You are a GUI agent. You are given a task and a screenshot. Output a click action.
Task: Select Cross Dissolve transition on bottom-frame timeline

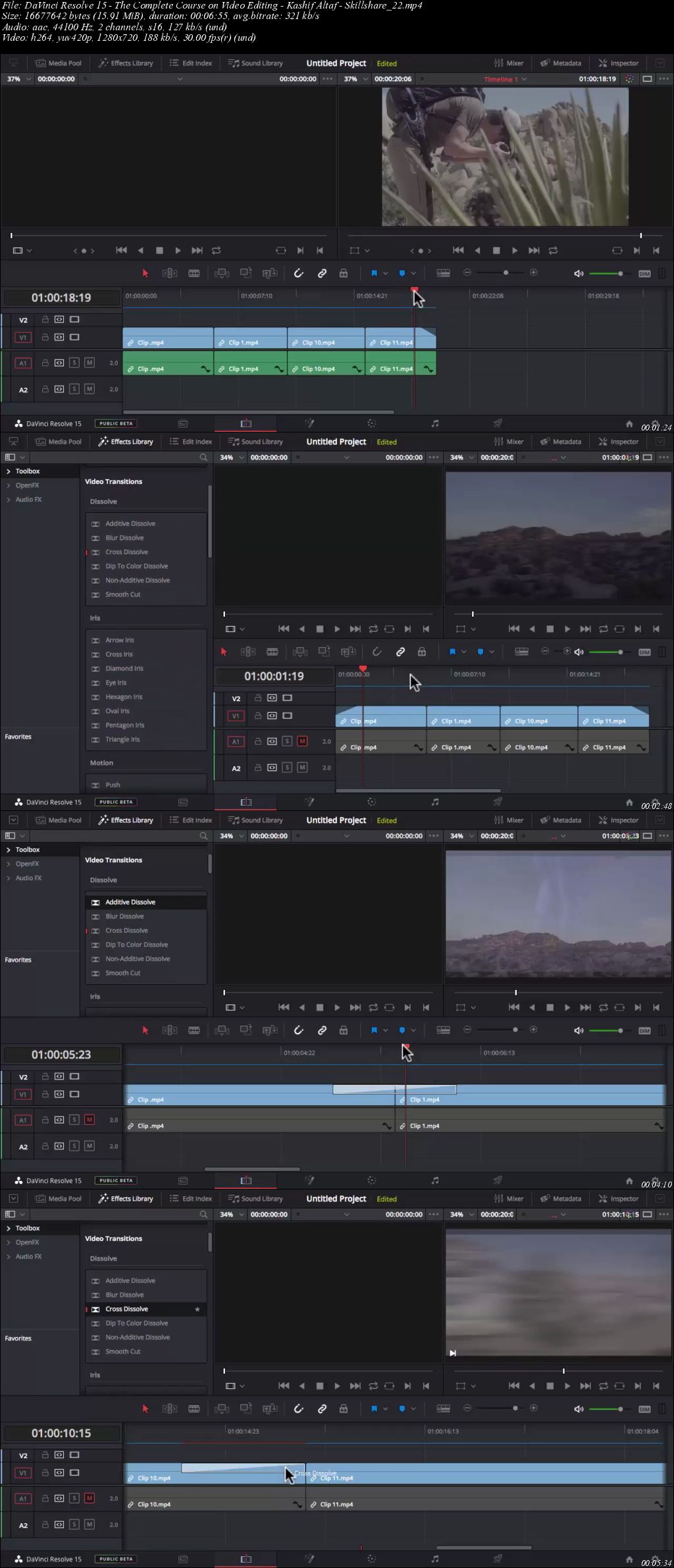tap(244, 1468)
